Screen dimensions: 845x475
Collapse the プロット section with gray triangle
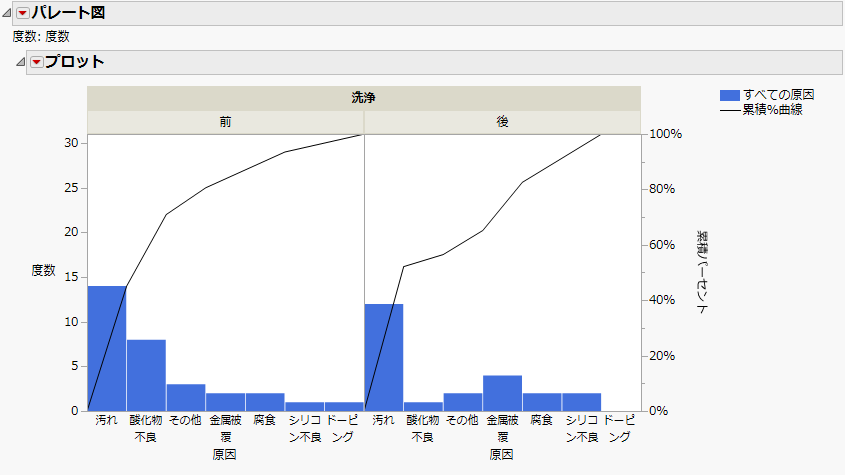[20, 62]
